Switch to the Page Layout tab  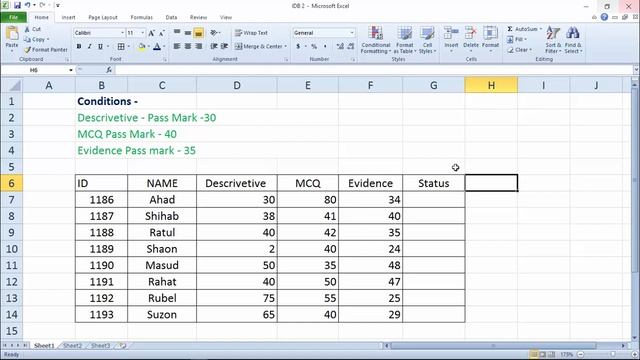[103, 17]
